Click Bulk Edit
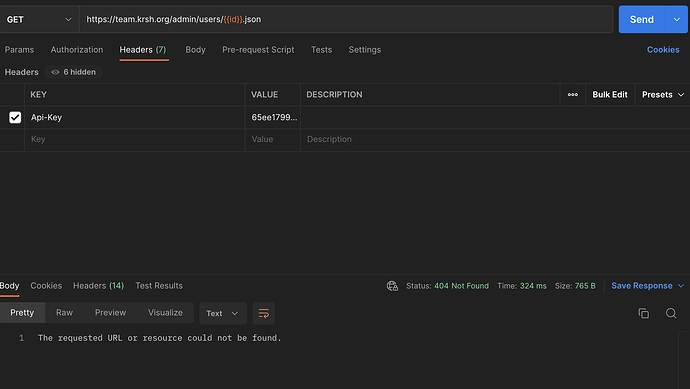The height and width of the screenshot is (389, 690). [x=610, y=95]
